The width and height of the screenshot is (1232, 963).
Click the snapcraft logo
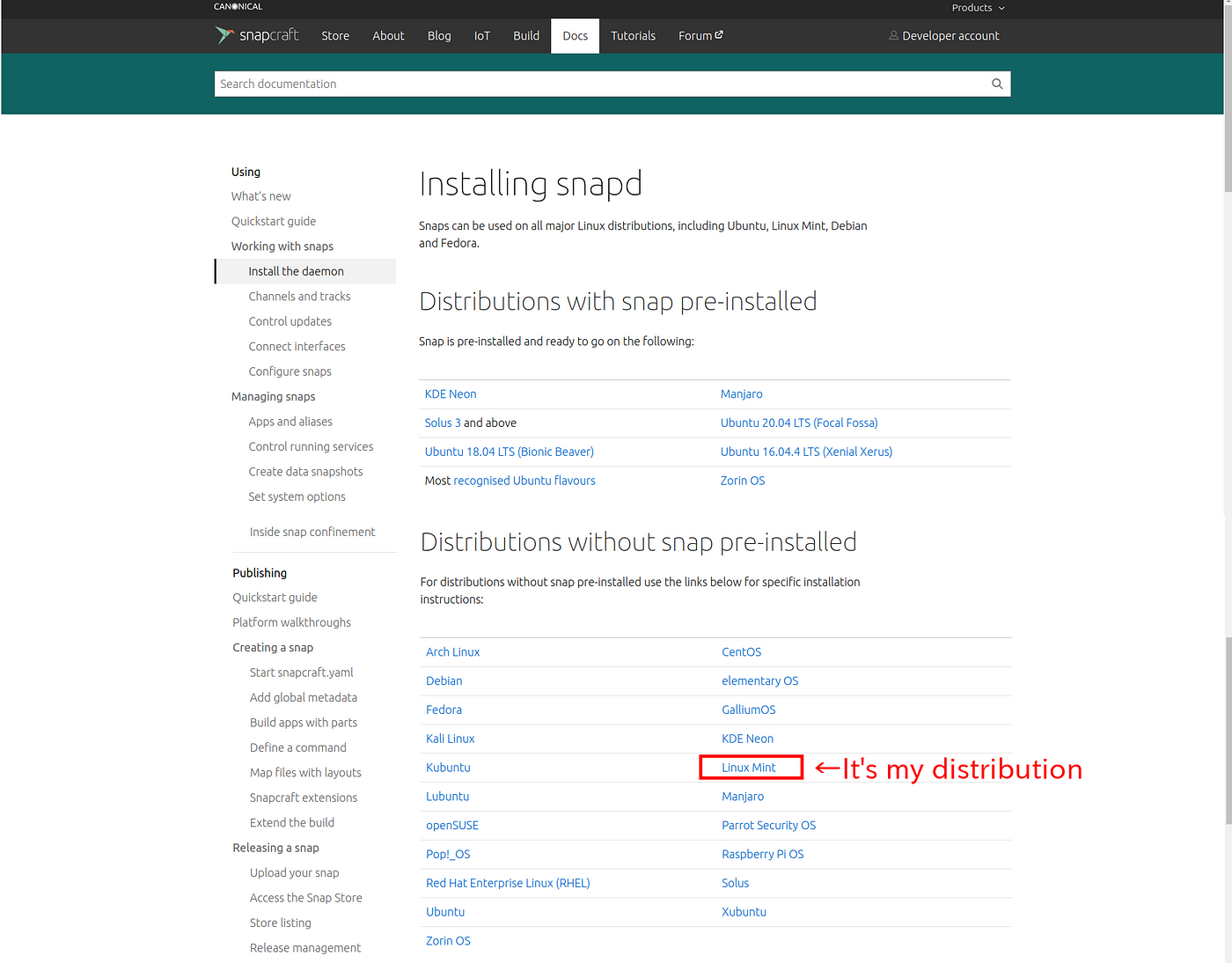(x=257, y=35)
